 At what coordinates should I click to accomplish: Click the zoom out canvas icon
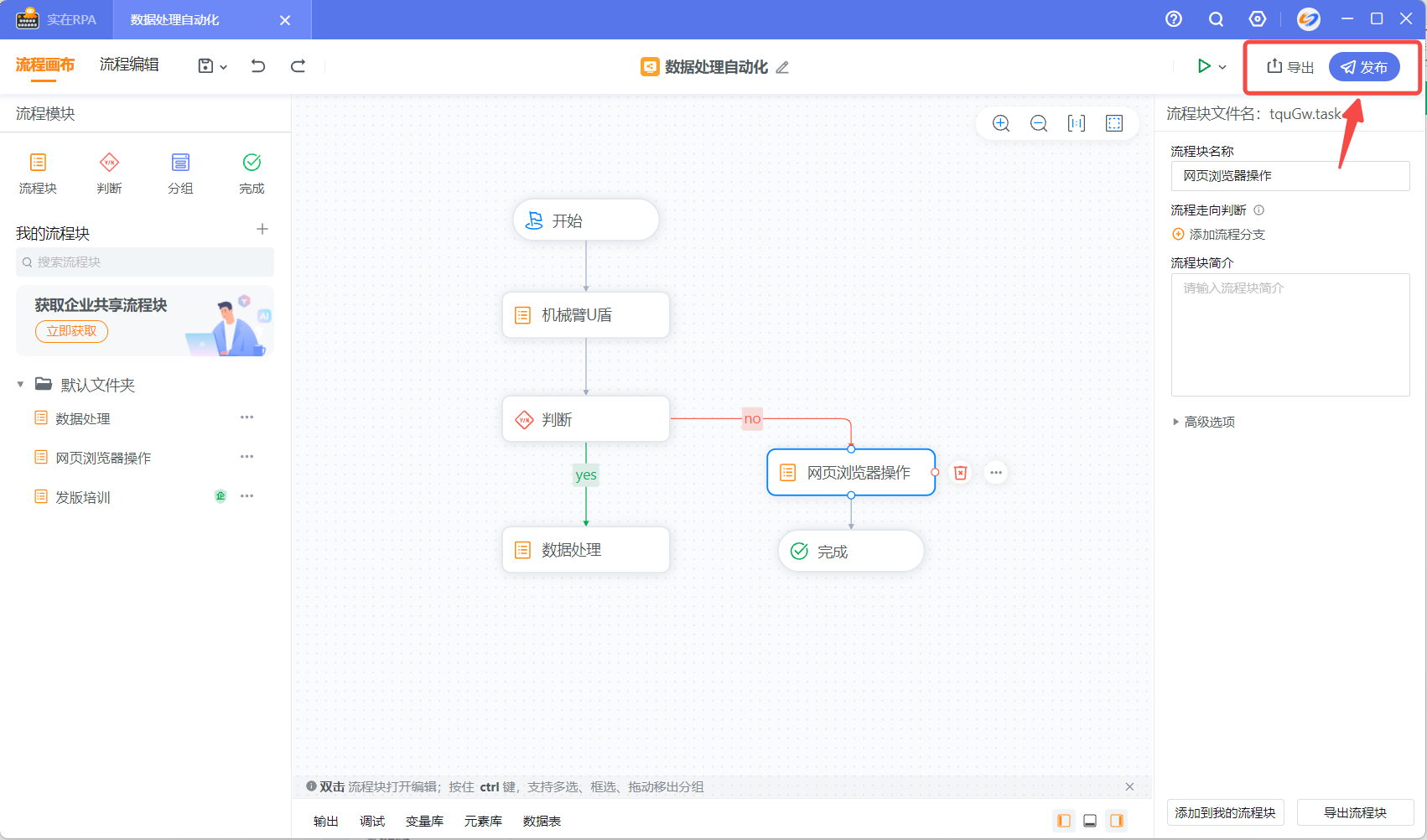coord(1038,124)
